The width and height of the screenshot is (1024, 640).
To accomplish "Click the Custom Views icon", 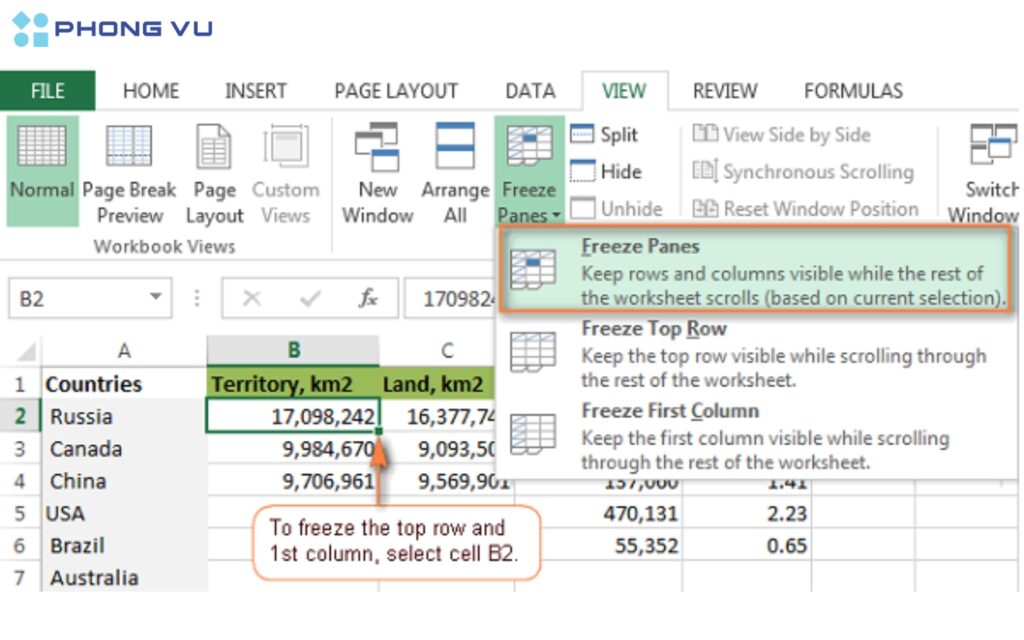I will 285,146.
